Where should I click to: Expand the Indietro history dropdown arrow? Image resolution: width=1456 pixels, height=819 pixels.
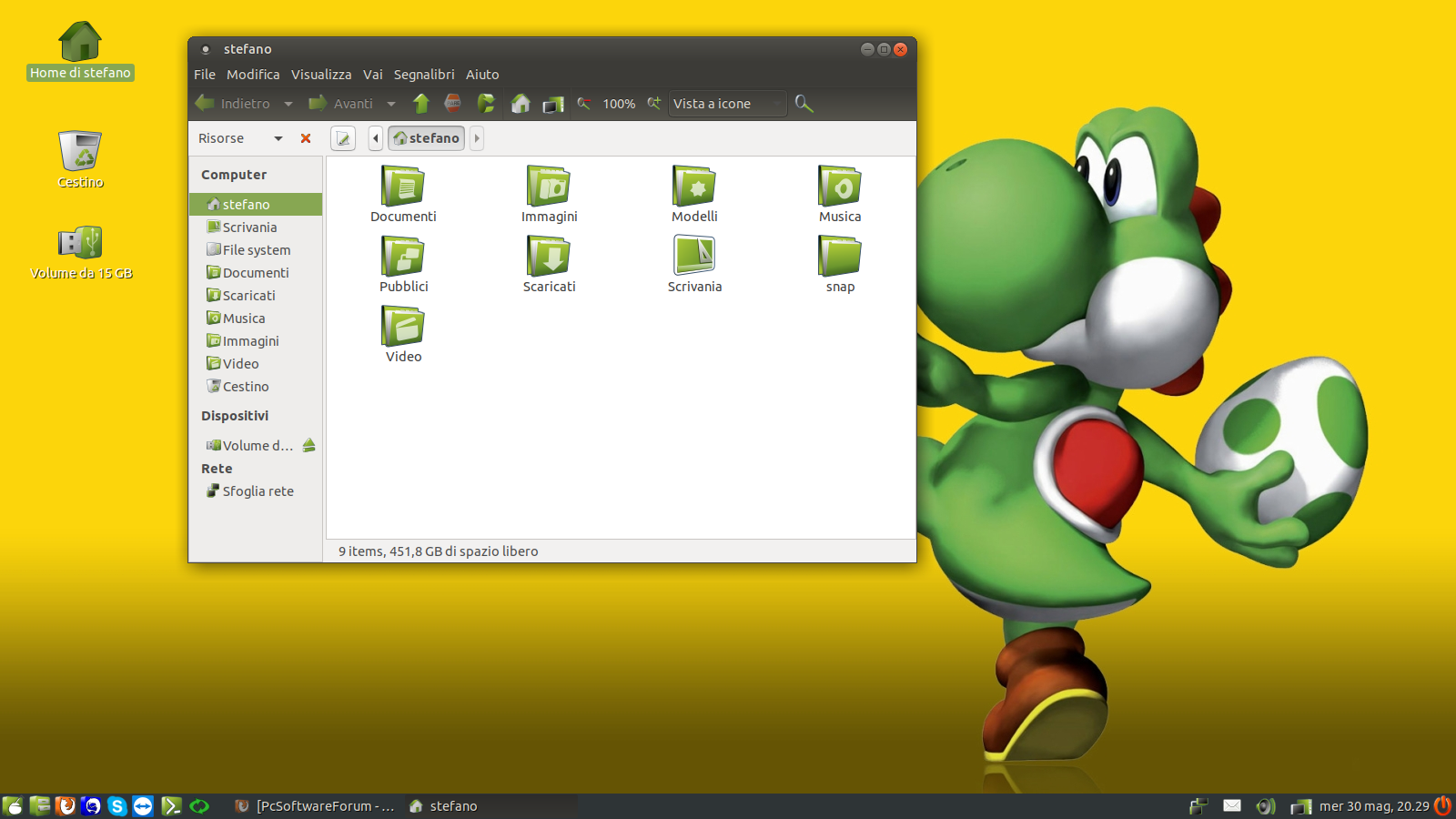pos(288,104)
